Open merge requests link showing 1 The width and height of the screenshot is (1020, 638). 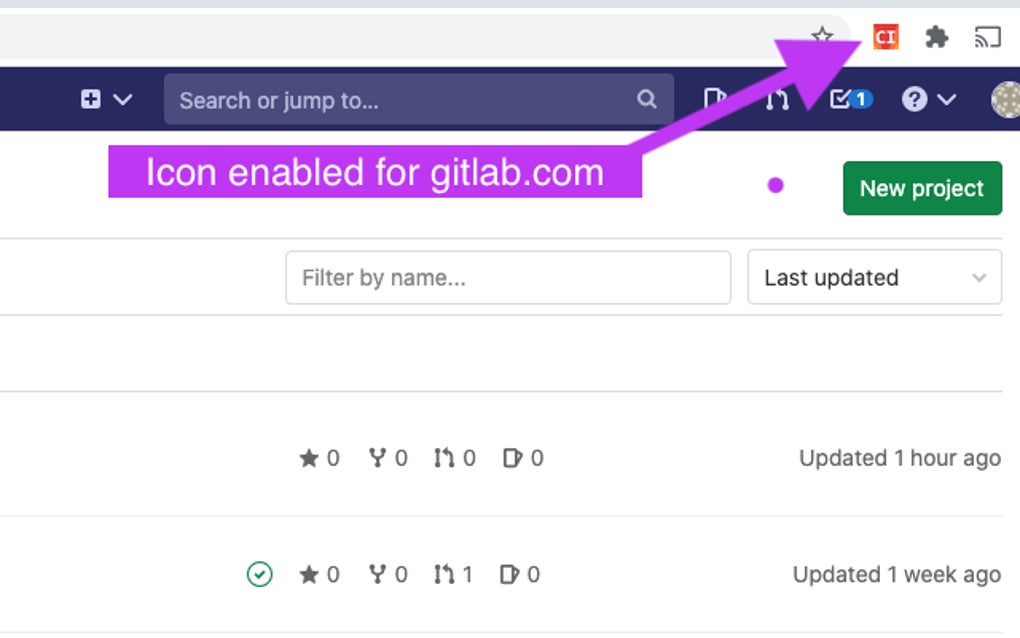tap(454, 574)
